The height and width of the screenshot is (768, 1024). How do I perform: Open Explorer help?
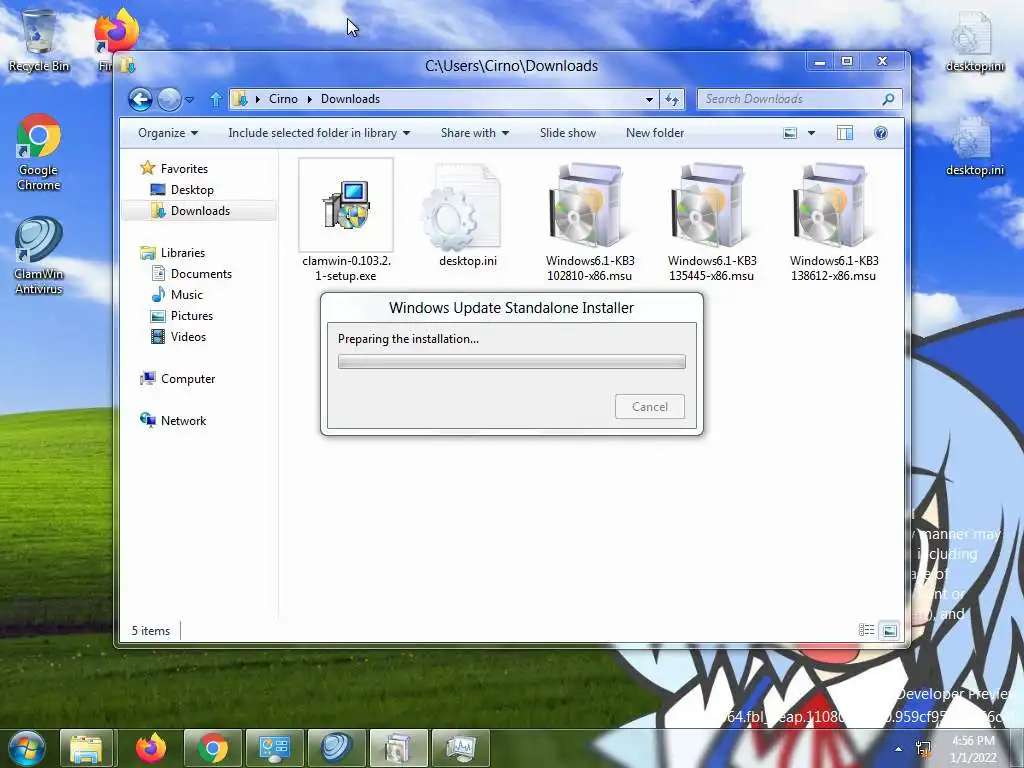tap(880, 133)
